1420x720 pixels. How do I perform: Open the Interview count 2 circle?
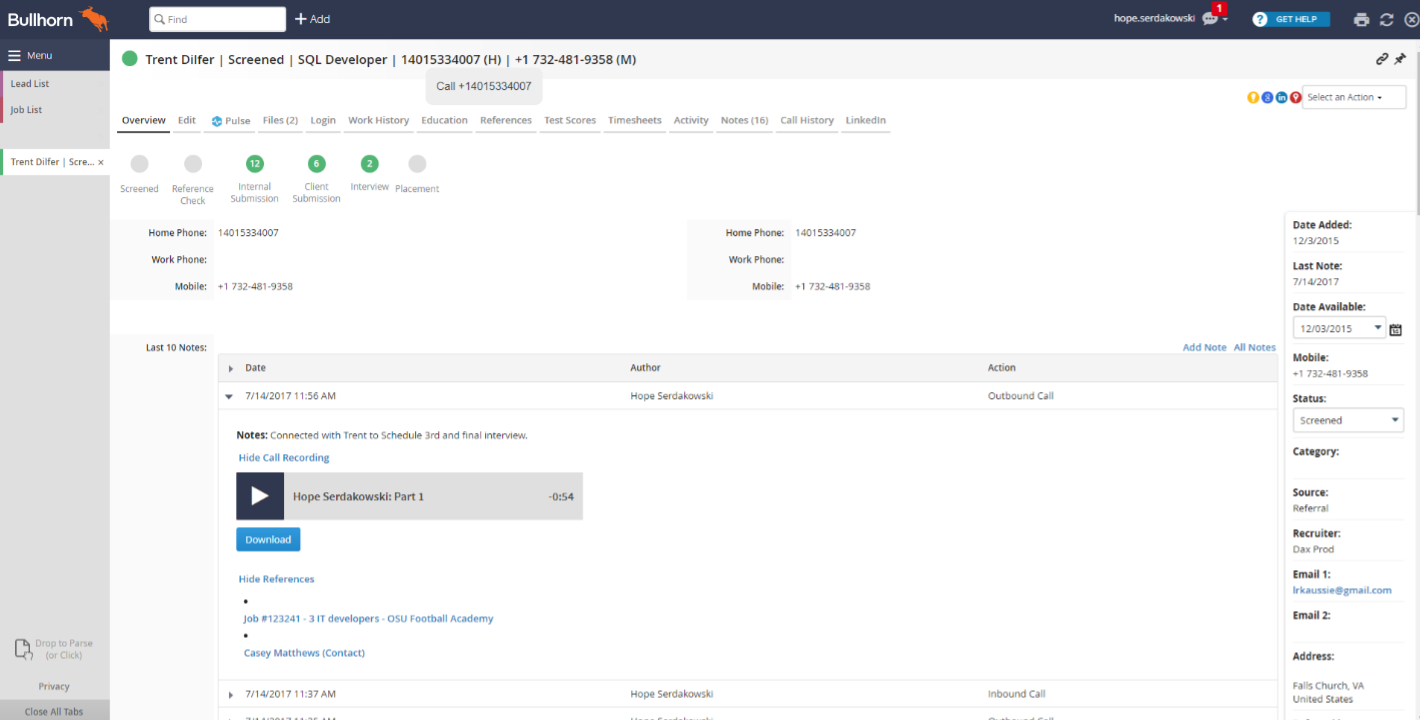[370, 164]
